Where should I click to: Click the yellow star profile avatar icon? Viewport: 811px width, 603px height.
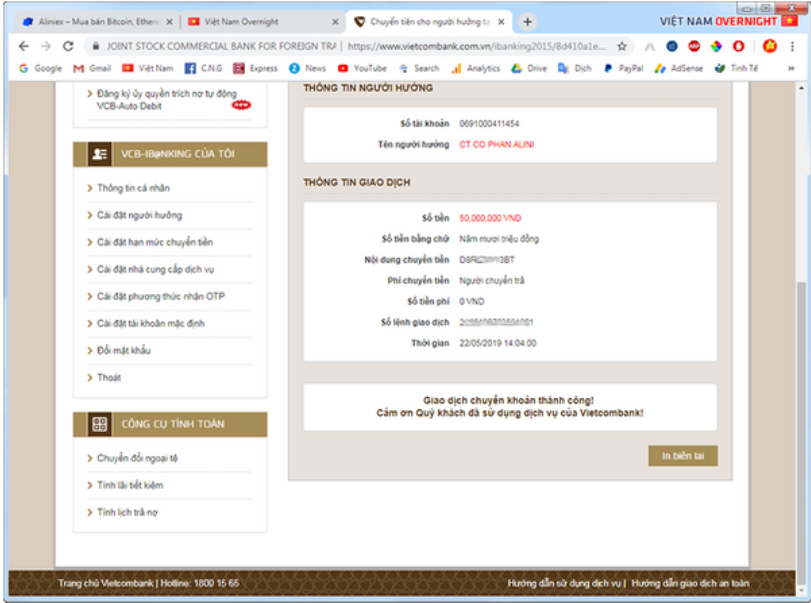point(770,47)
